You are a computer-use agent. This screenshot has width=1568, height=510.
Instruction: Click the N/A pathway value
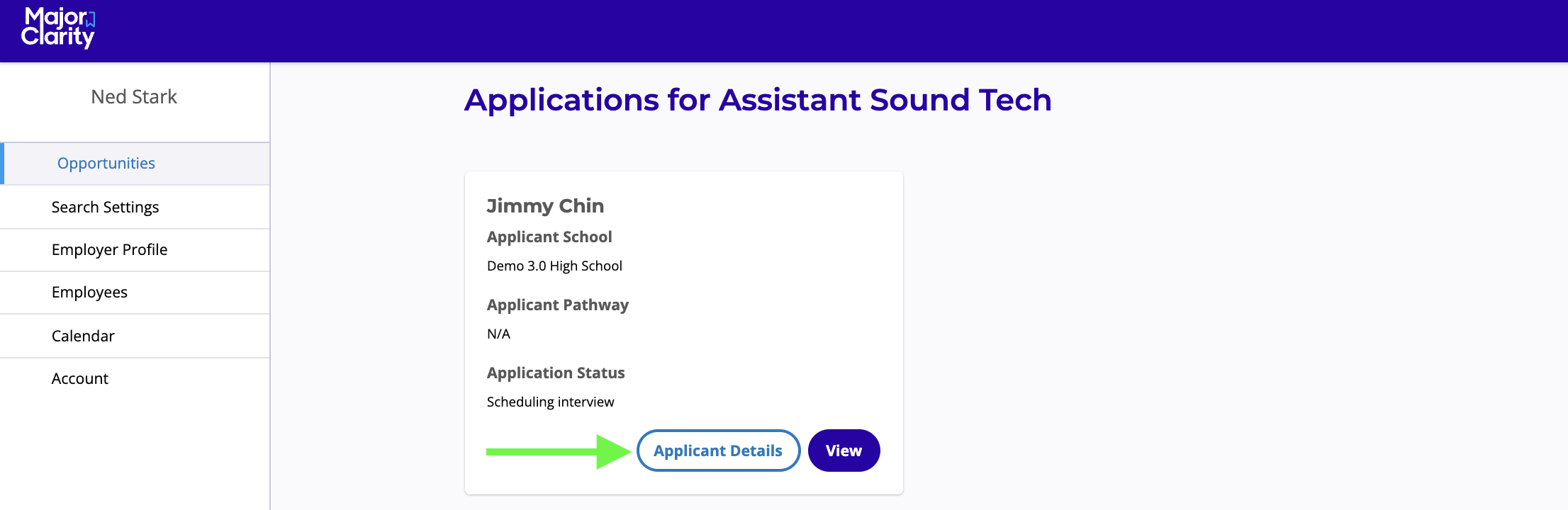click(498, 334)
